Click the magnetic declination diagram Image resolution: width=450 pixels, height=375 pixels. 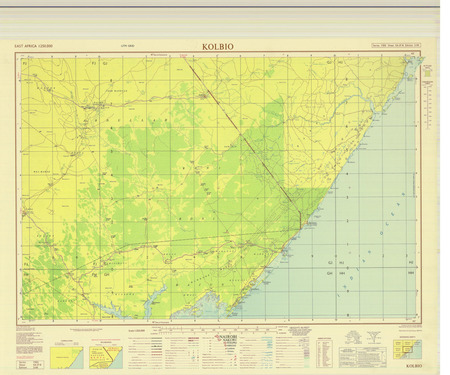(x=374, y=338)
